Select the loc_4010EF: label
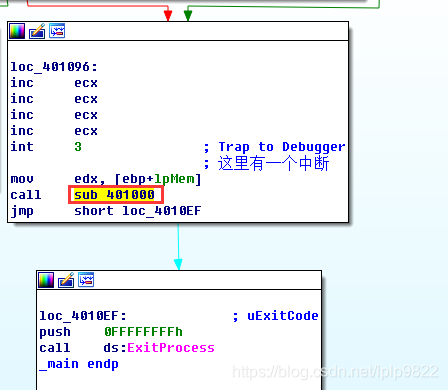 pyautogui.click(x=83, y=316)
